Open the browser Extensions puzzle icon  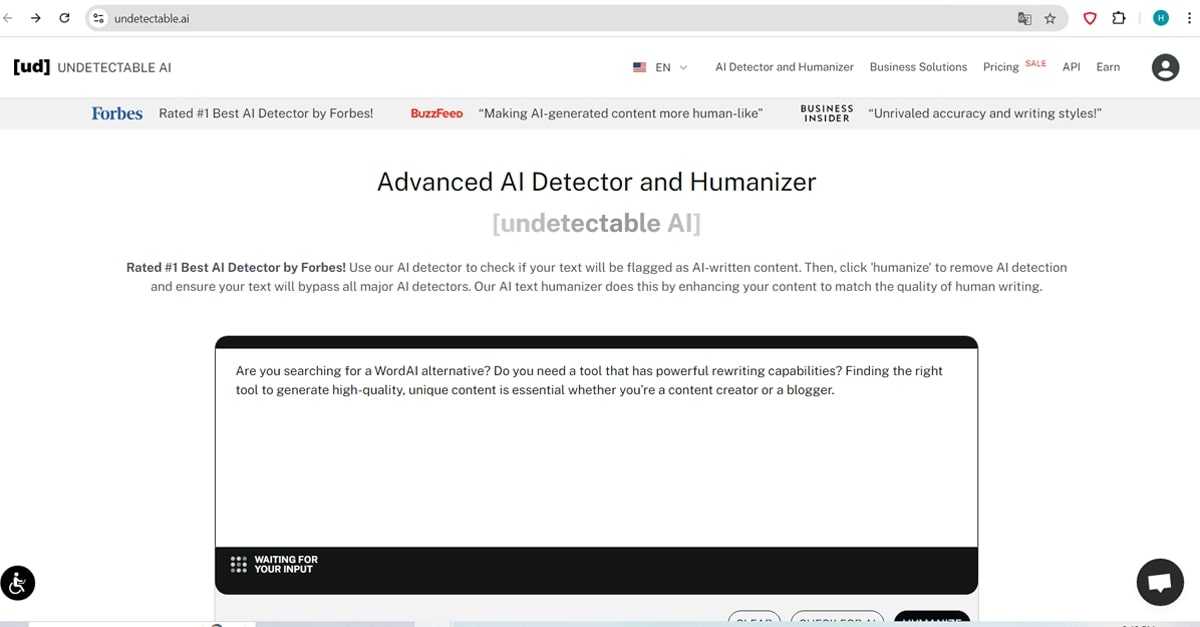click(1119, 18)
